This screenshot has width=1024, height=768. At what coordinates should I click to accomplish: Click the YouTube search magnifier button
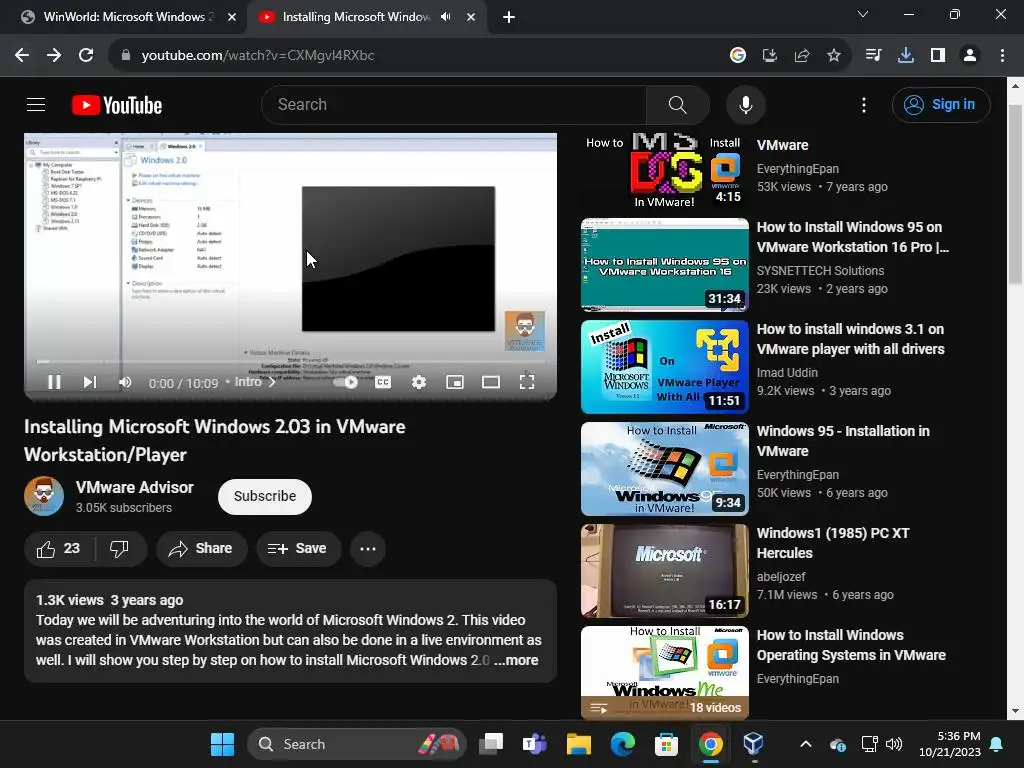click(x=677, y=104)
